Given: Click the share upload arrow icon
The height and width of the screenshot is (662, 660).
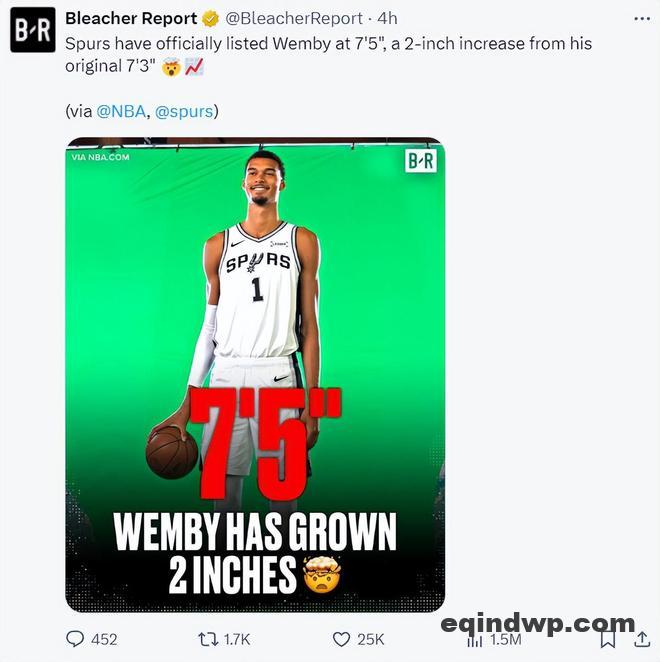Looking at the screenshot, I should (x=642, y=639).
